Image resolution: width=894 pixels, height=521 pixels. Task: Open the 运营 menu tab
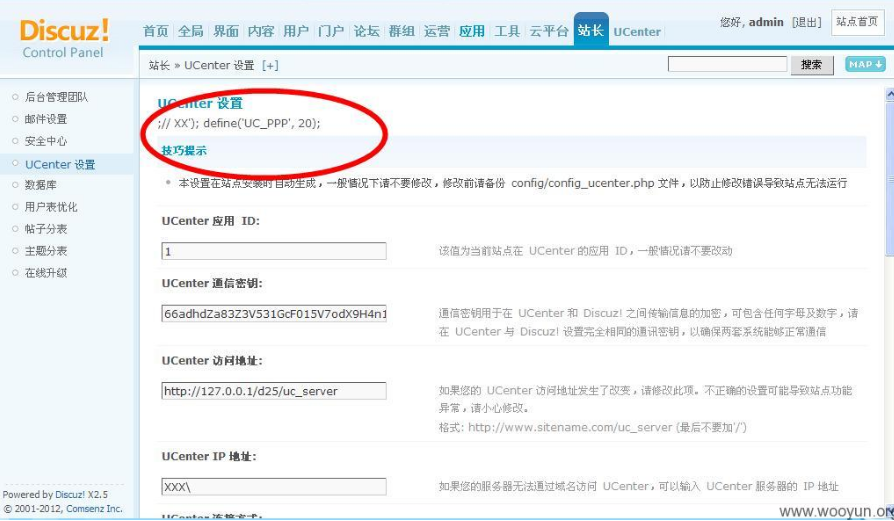(437, 31)
